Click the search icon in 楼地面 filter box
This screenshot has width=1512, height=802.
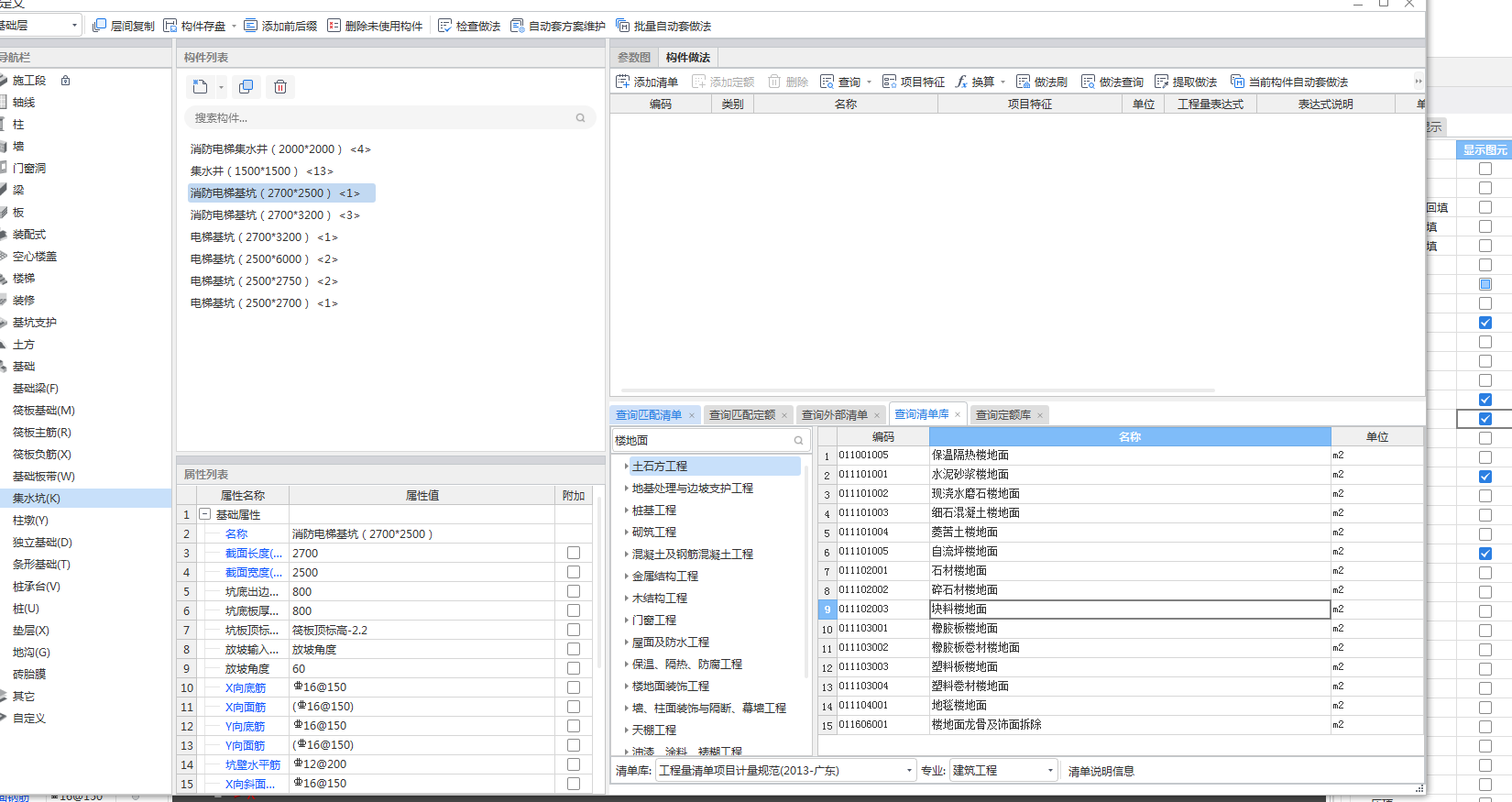(x=798, y=441)
